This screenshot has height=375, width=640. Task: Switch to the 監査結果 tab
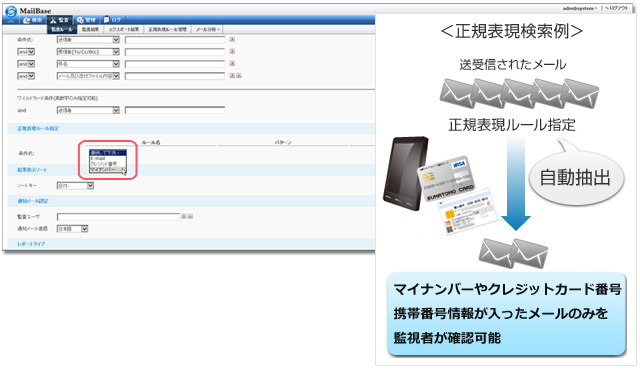coord(90,29)
